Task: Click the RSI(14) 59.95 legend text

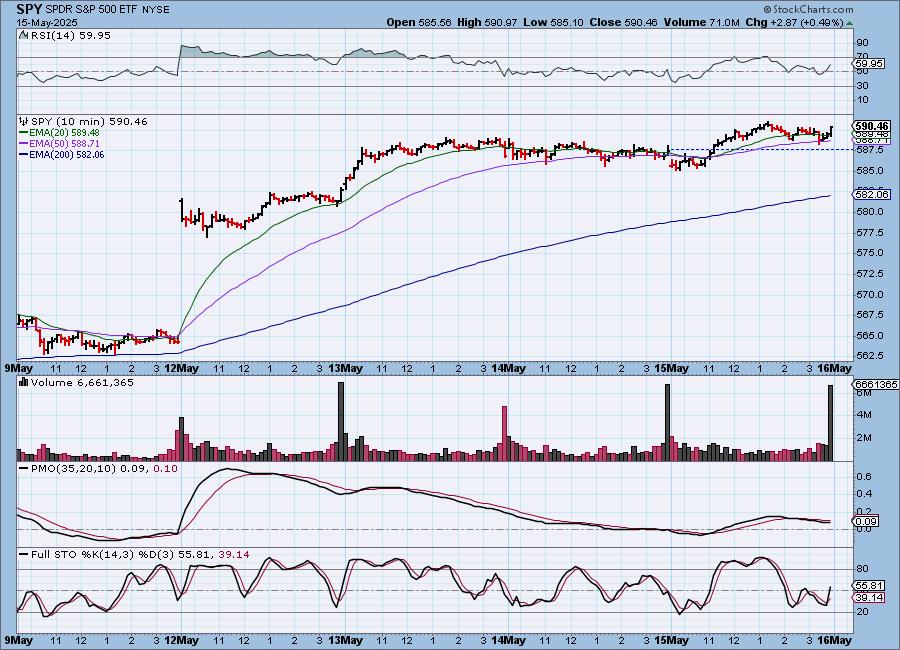Action: point(70,35)
